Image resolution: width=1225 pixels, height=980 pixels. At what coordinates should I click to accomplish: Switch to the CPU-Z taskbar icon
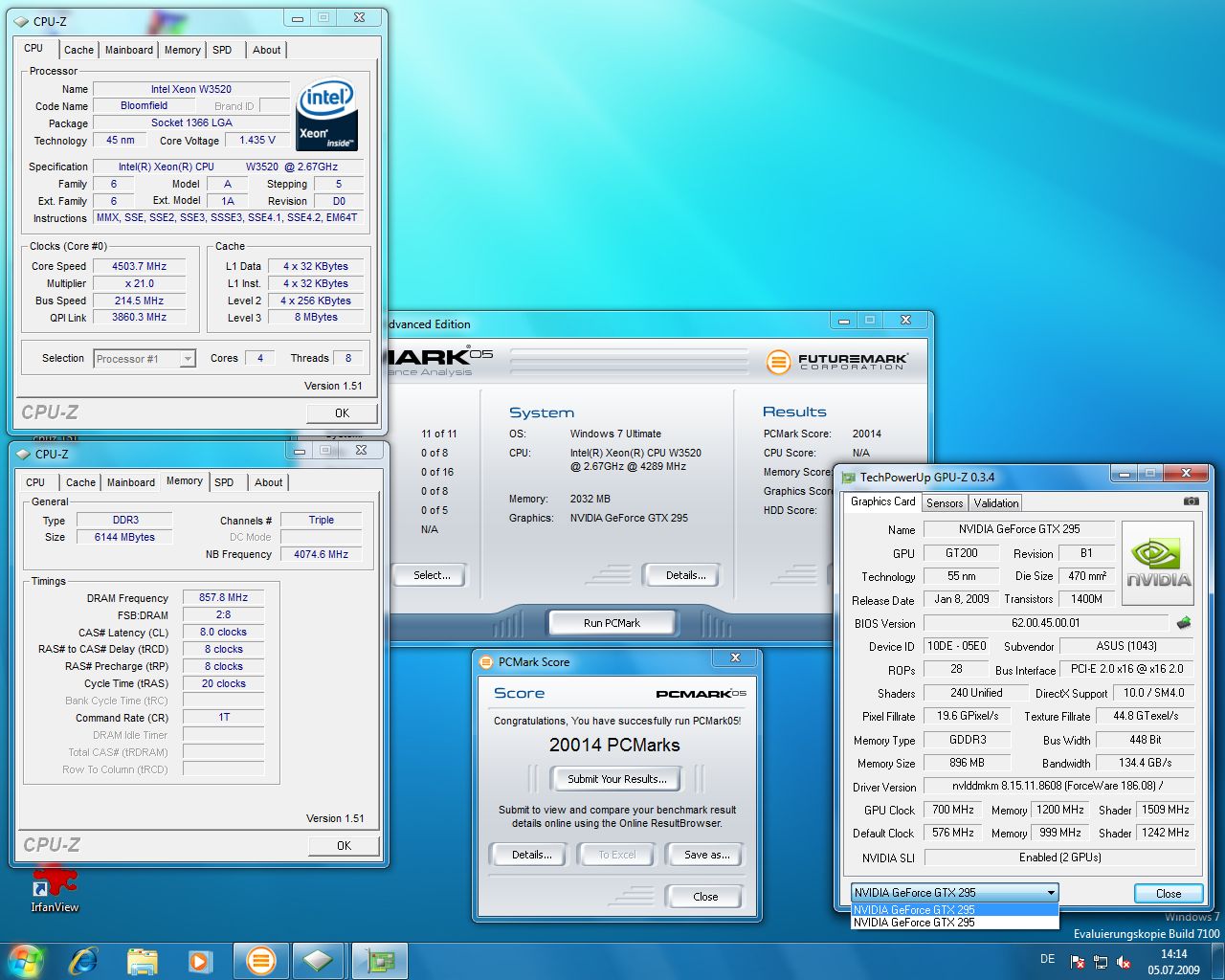[x=319, y=960]
